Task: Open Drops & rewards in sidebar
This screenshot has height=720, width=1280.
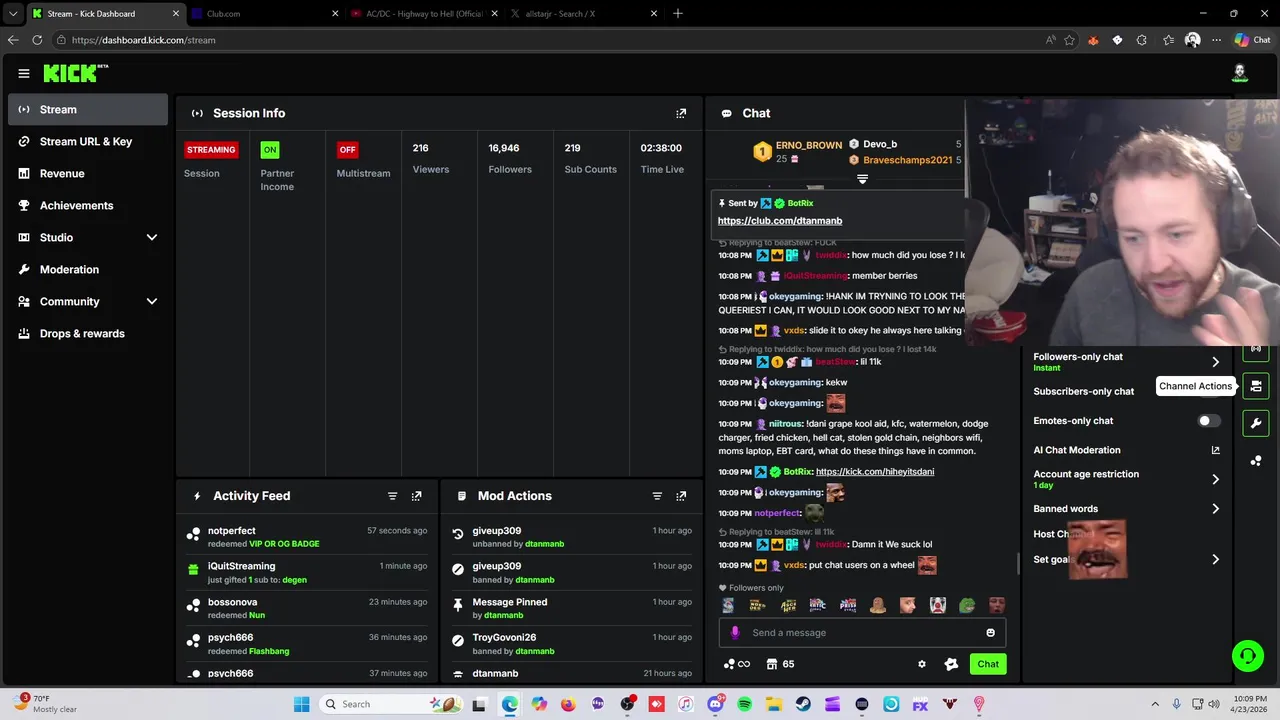Action: 88,333
